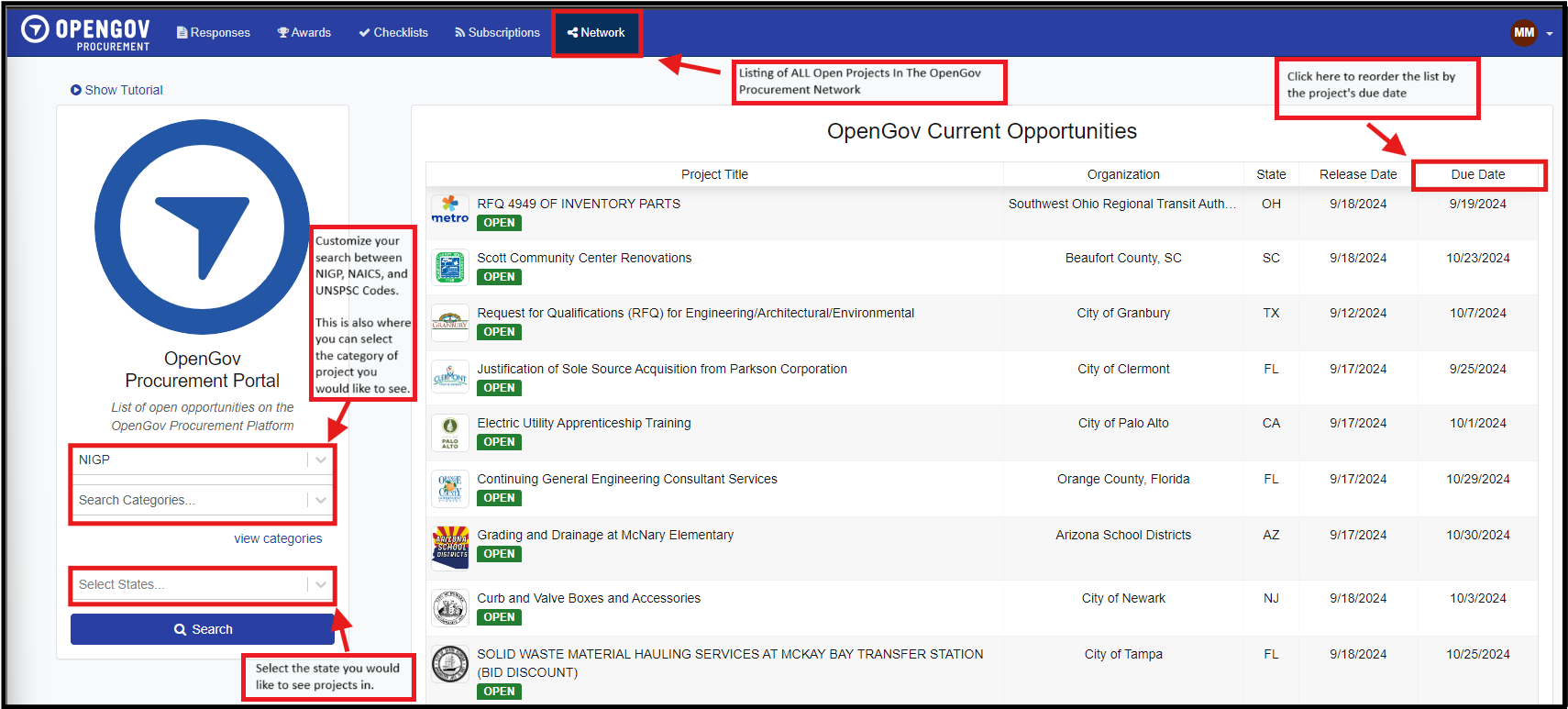The height and width of the screenshot is (709, 1568).
Task: Open Scott Community Center Renovations project
Action: [584, 259]
